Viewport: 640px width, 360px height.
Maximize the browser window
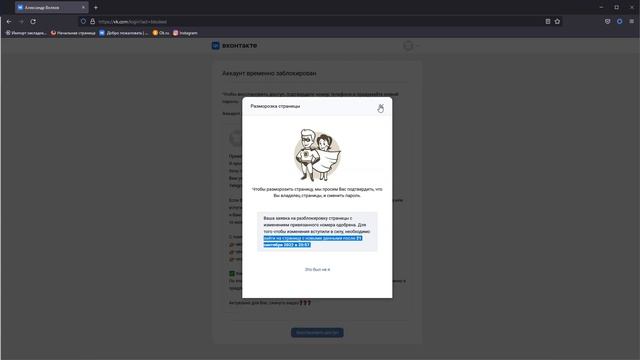click(616, 7)
